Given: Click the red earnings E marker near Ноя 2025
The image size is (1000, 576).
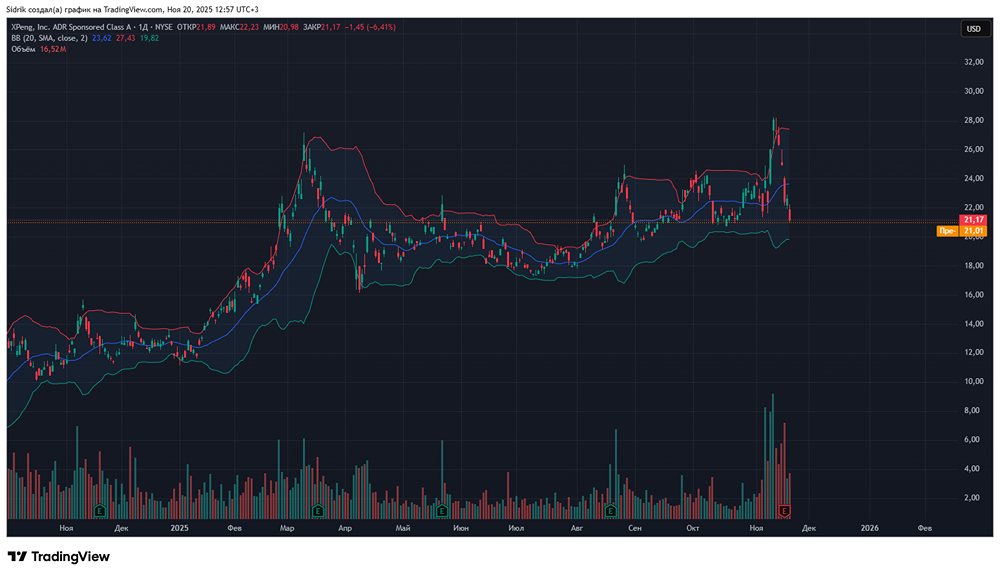Looking at the screenshot, I should point(785,511).
